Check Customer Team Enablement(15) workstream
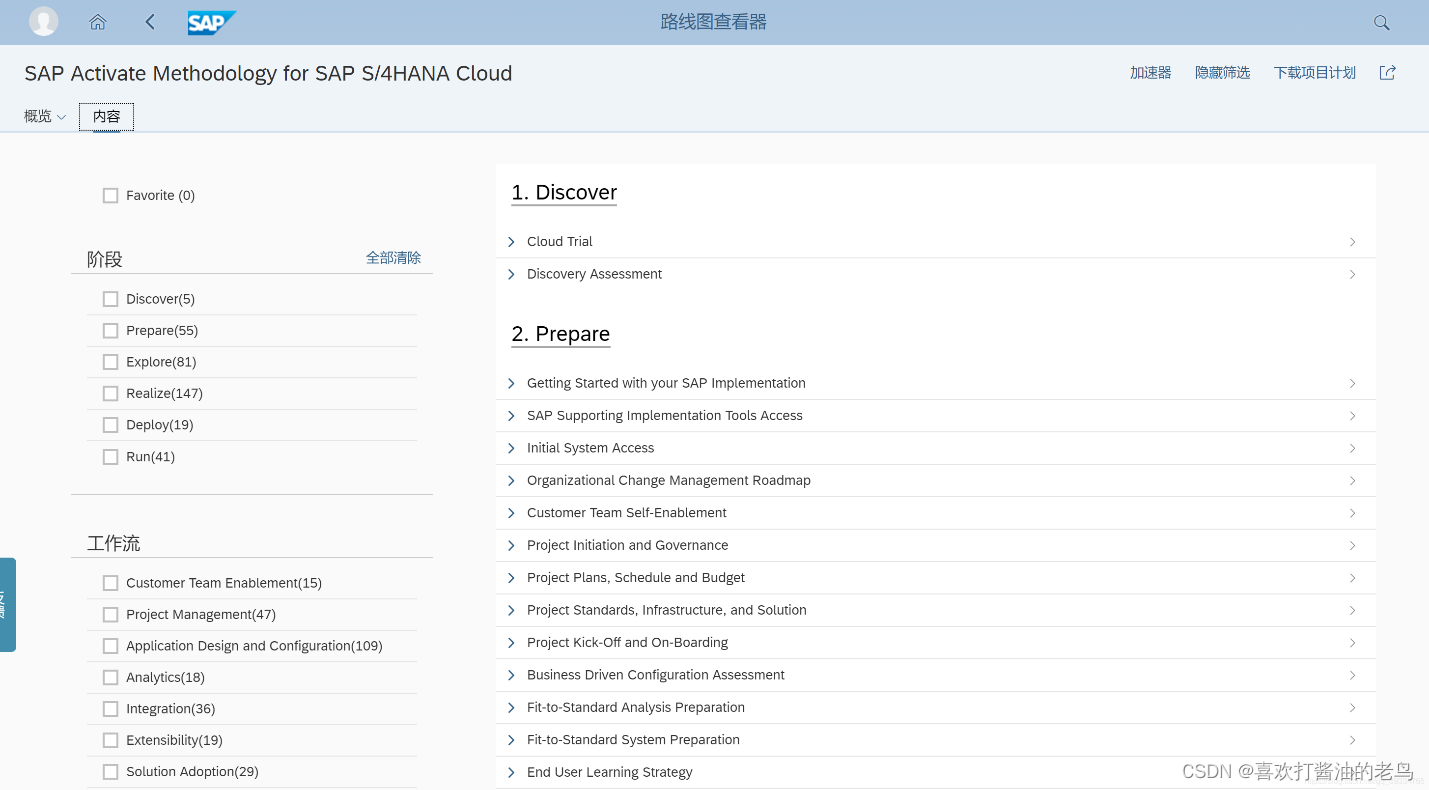 pyautogui.click(x=111, y=583)
